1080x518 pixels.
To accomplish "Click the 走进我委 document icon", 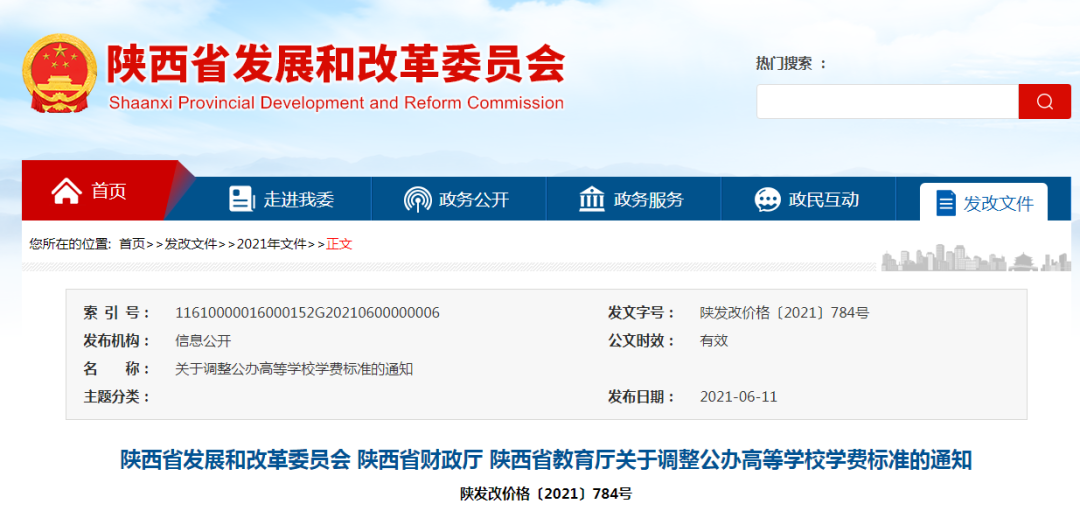I will 241,199.
